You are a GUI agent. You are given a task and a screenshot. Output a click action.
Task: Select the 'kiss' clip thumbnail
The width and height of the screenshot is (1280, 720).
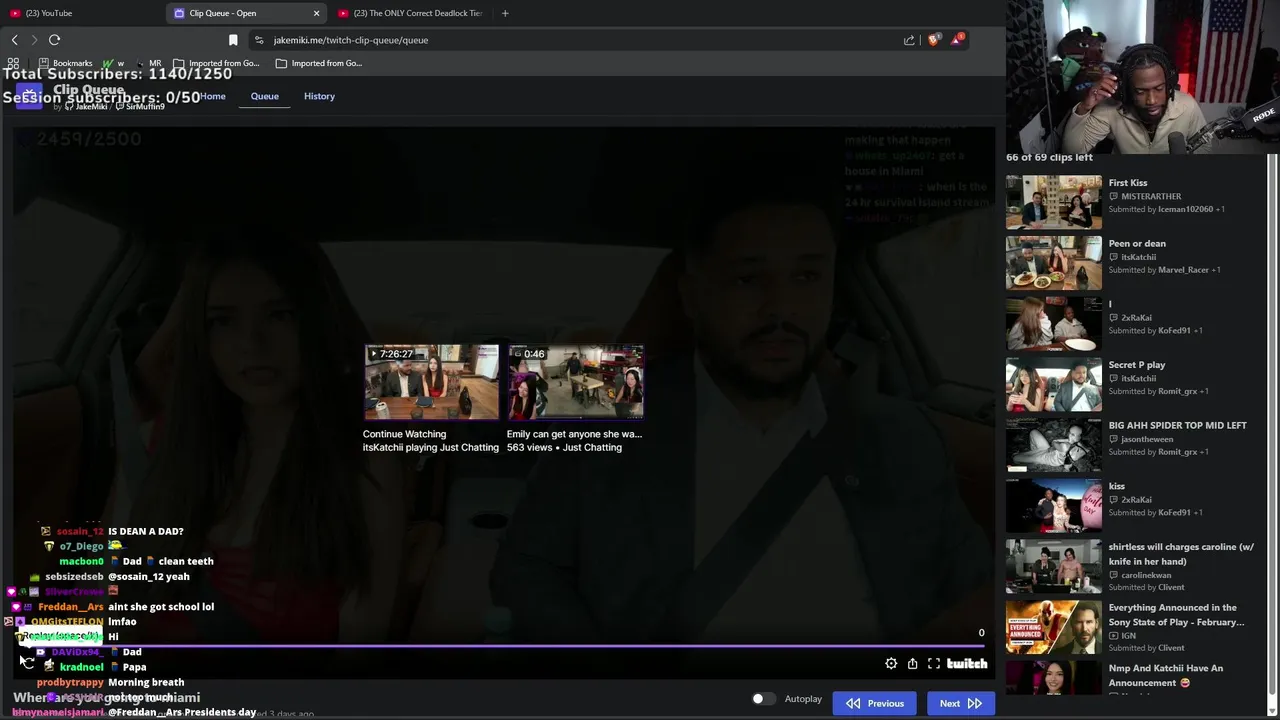point(1054,505)
